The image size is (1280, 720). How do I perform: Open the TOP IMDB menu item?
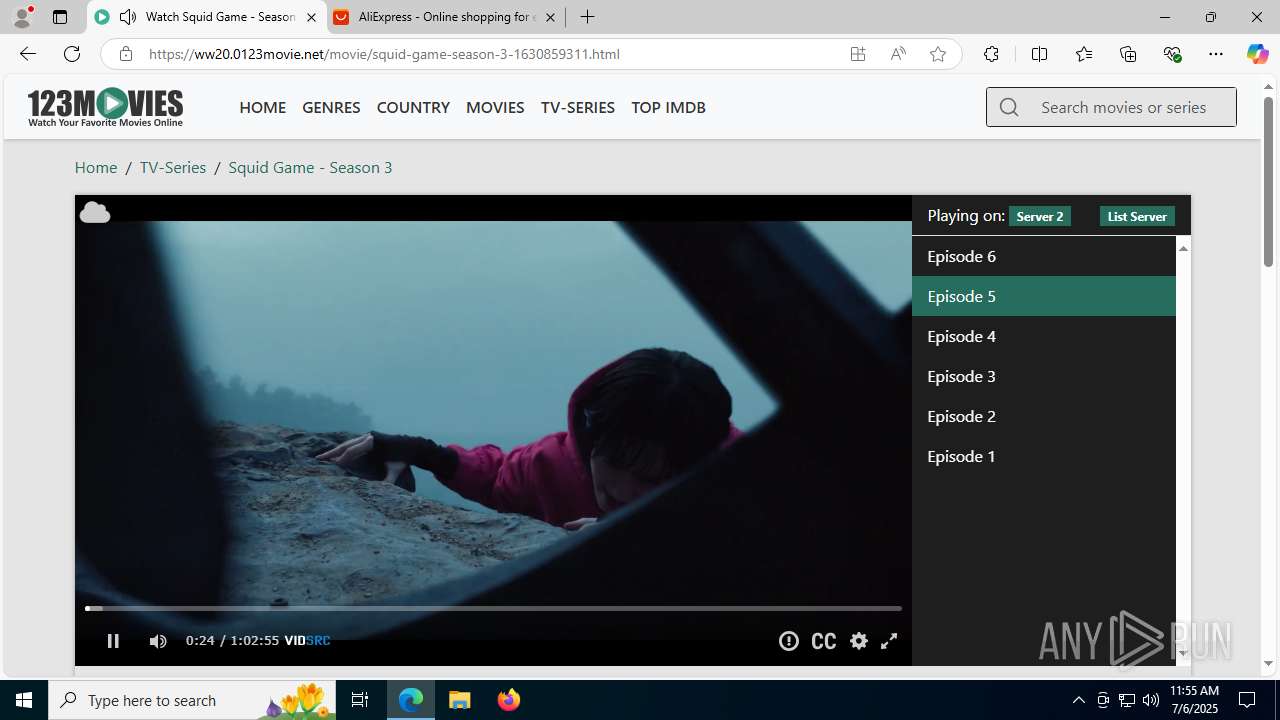(668, 107)
